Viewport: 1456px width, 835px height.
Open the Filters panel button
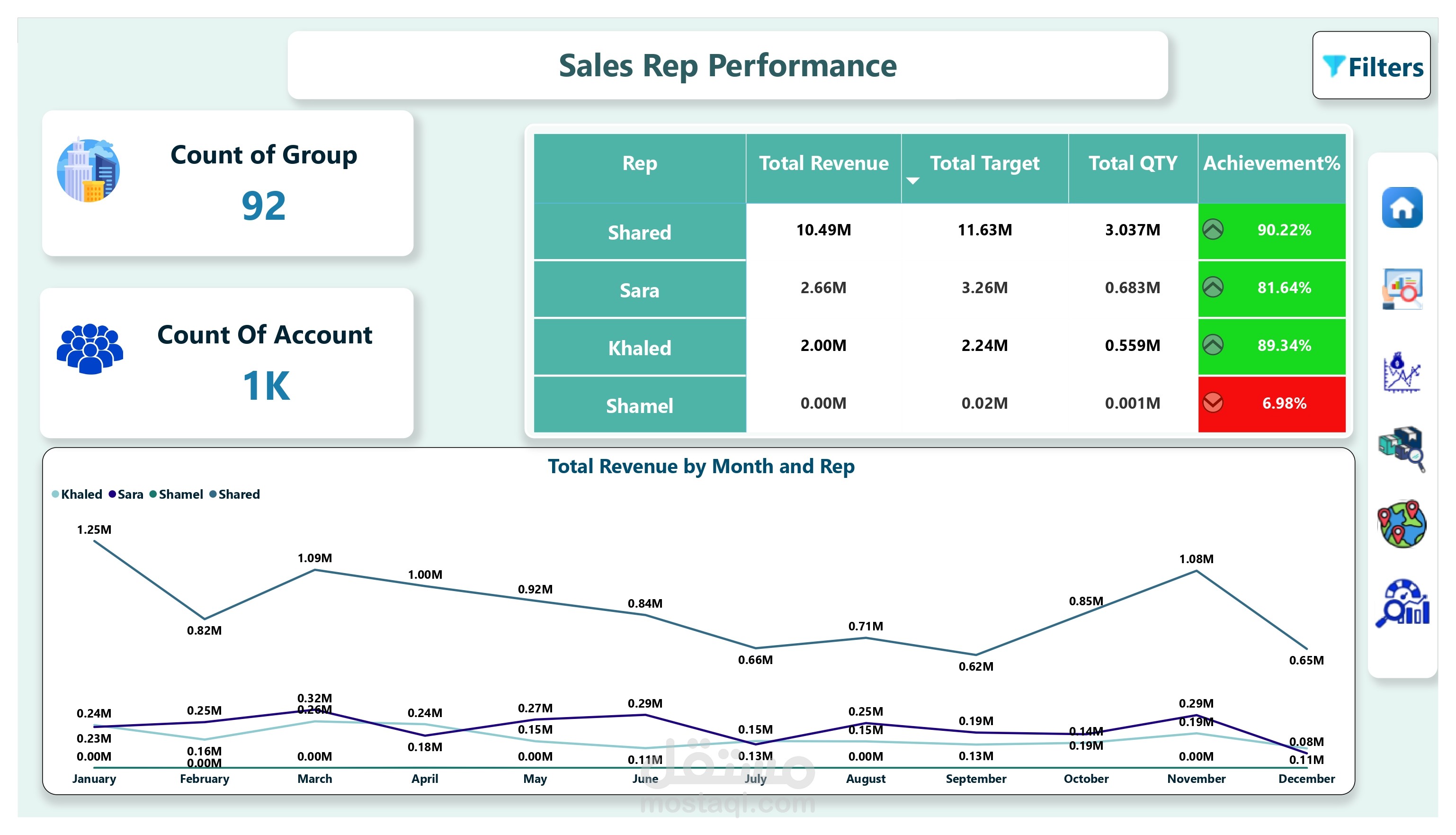tap(1371, 66)
